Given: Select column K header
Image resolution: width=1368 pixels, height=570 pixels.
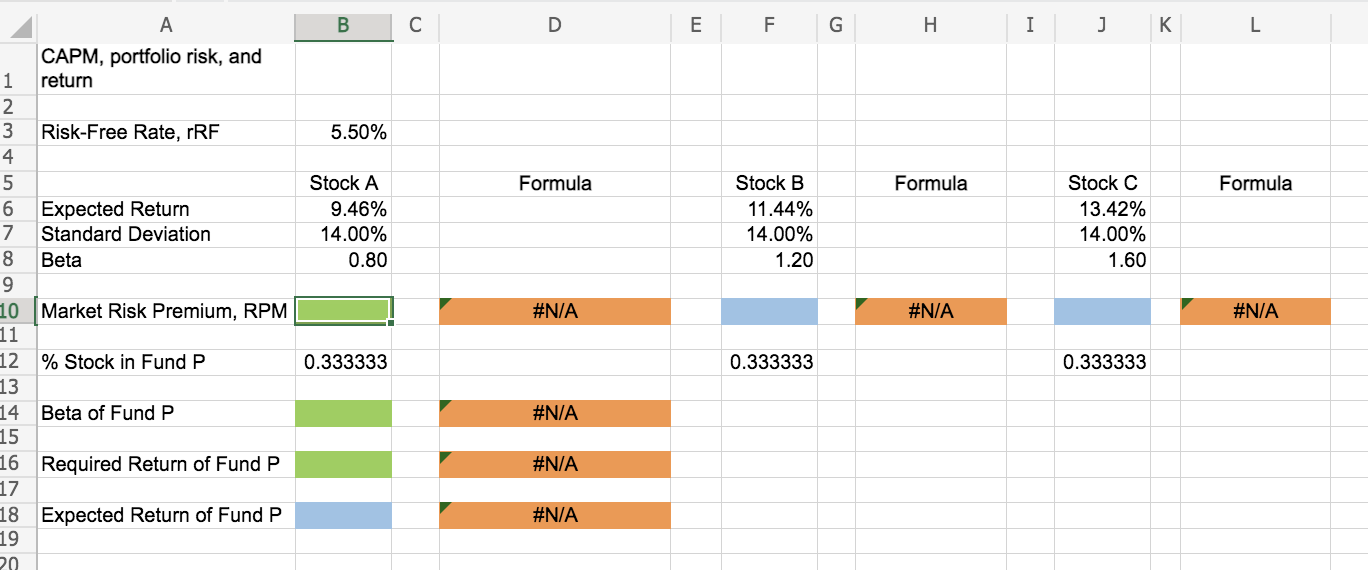Looking at the screenshot, I should click(x=1165, y=26).
